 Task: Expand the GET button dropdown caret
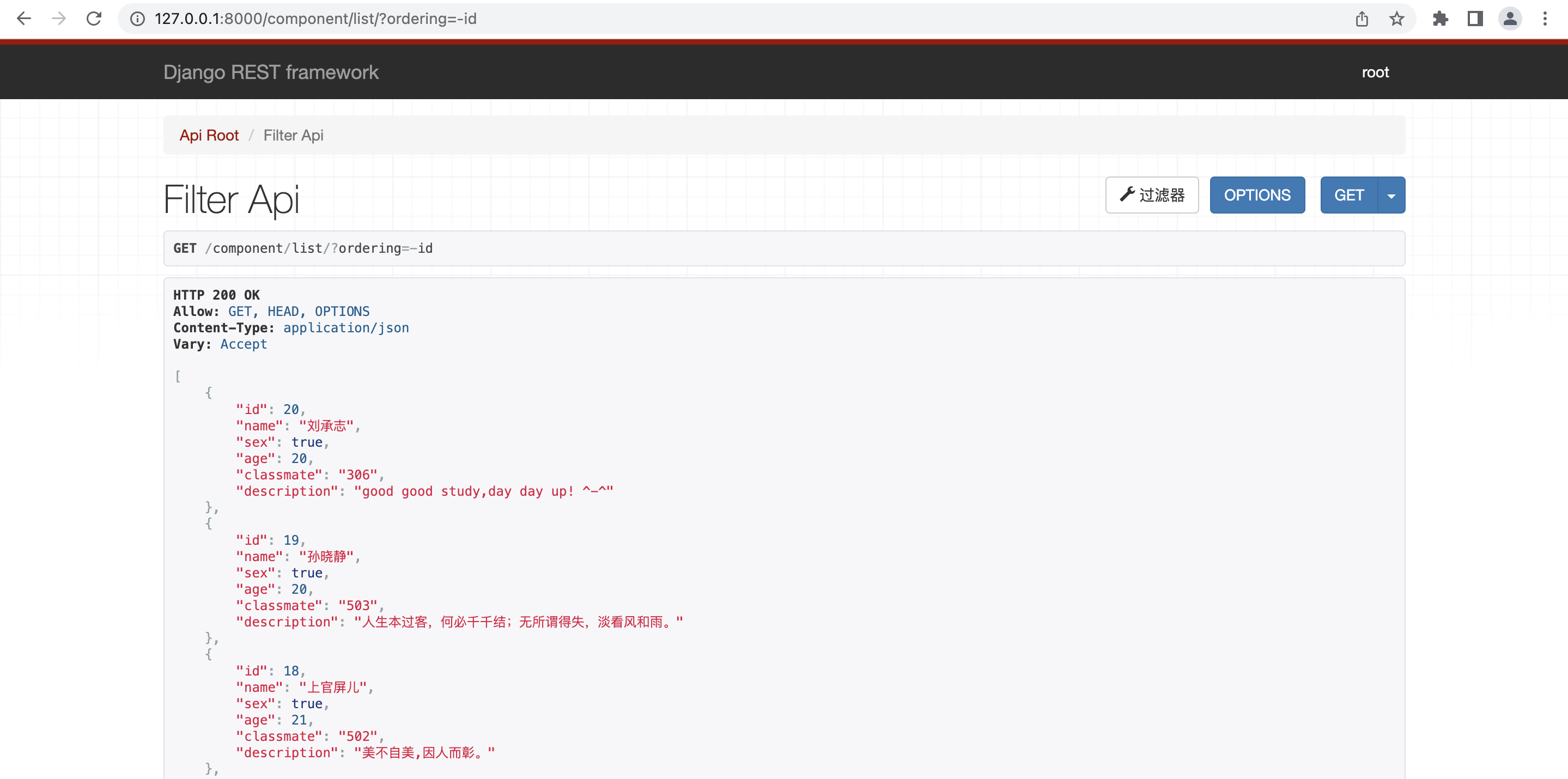[1391, 196]
